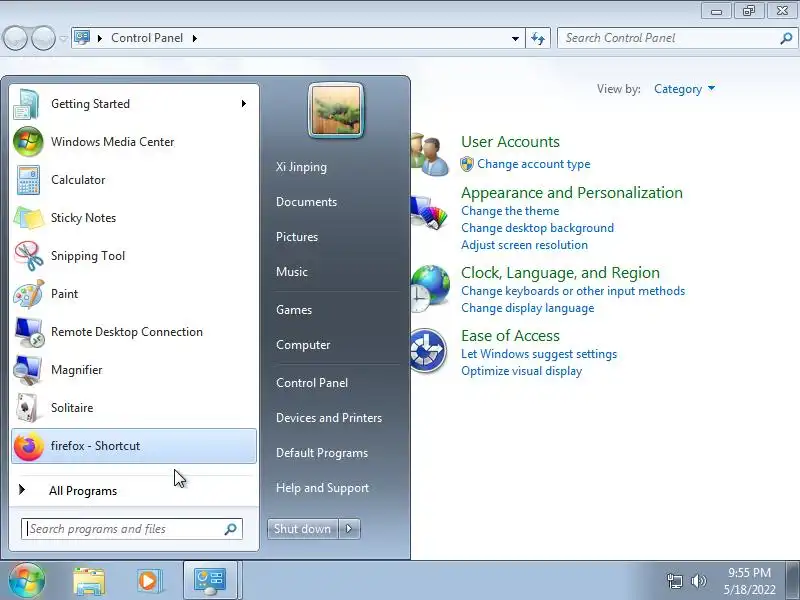The height and width of the screenshot is (600, 800).
Task: Open the Shut down options arrow
Action: click(x=349, y=529)
